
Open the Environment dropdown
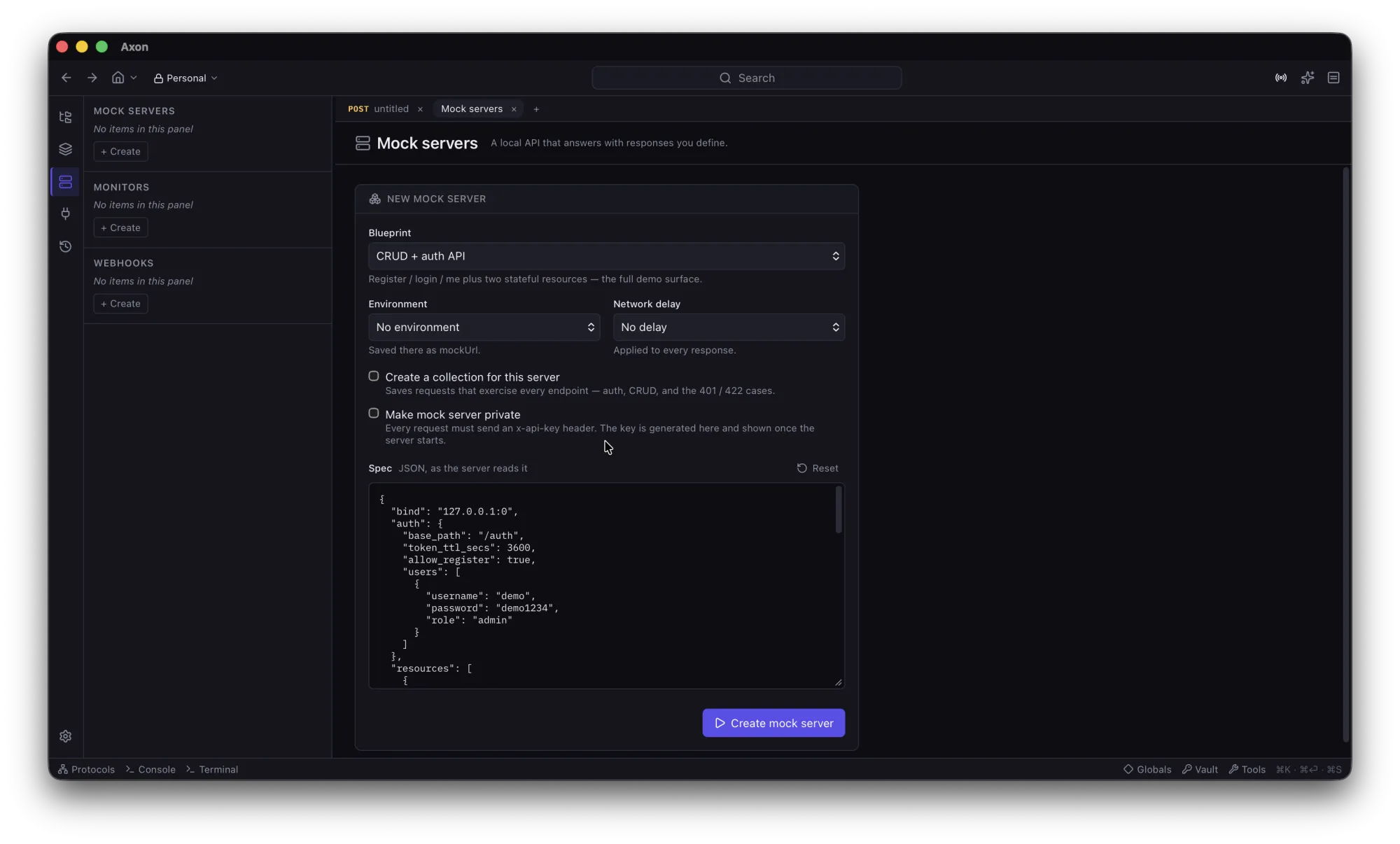pyautogui.click(x=484, y=328)
